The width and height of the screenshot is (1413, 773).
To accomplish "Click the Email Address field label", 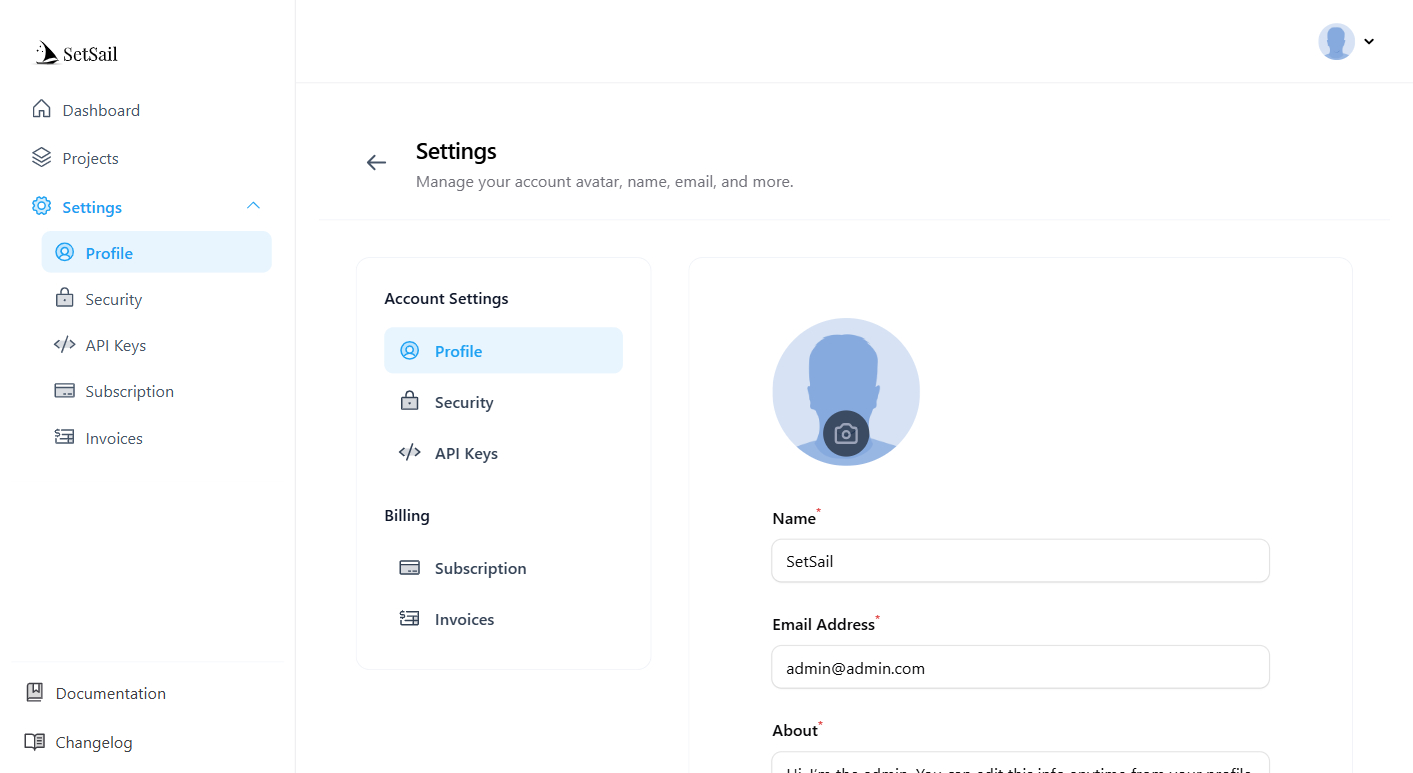I will (x=823, y=624).
